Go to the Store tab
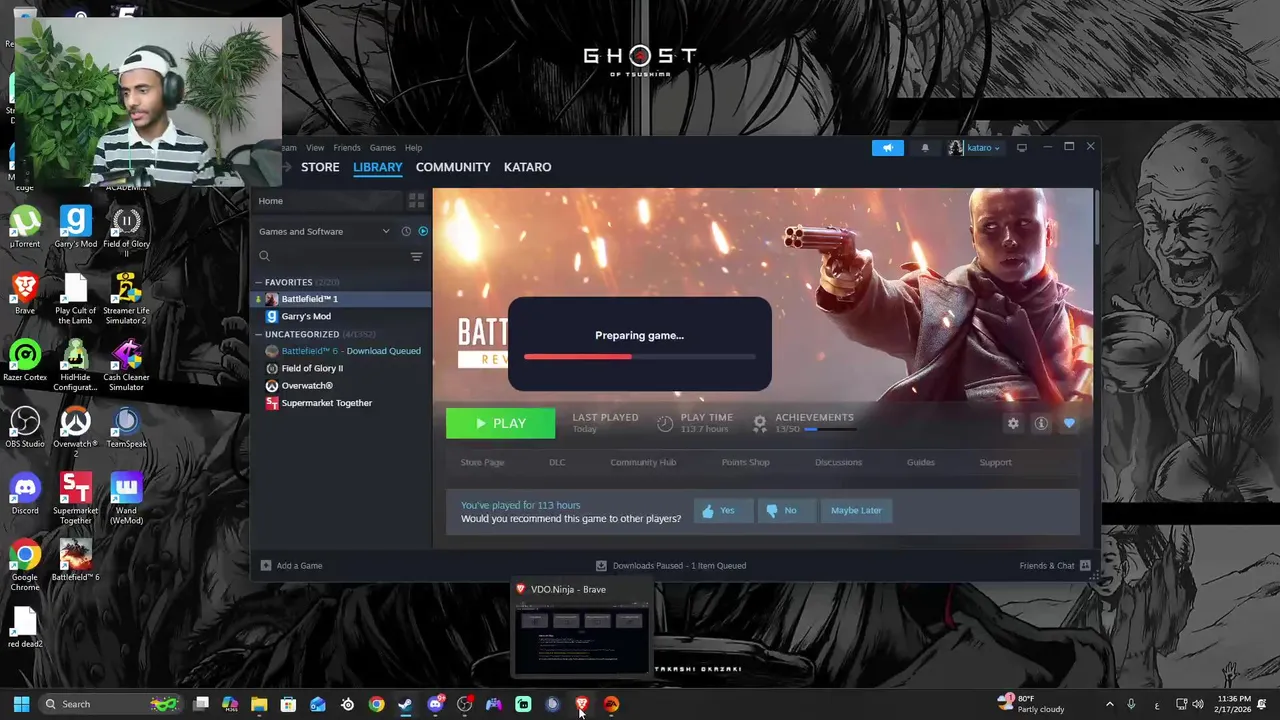 [320, 167]
